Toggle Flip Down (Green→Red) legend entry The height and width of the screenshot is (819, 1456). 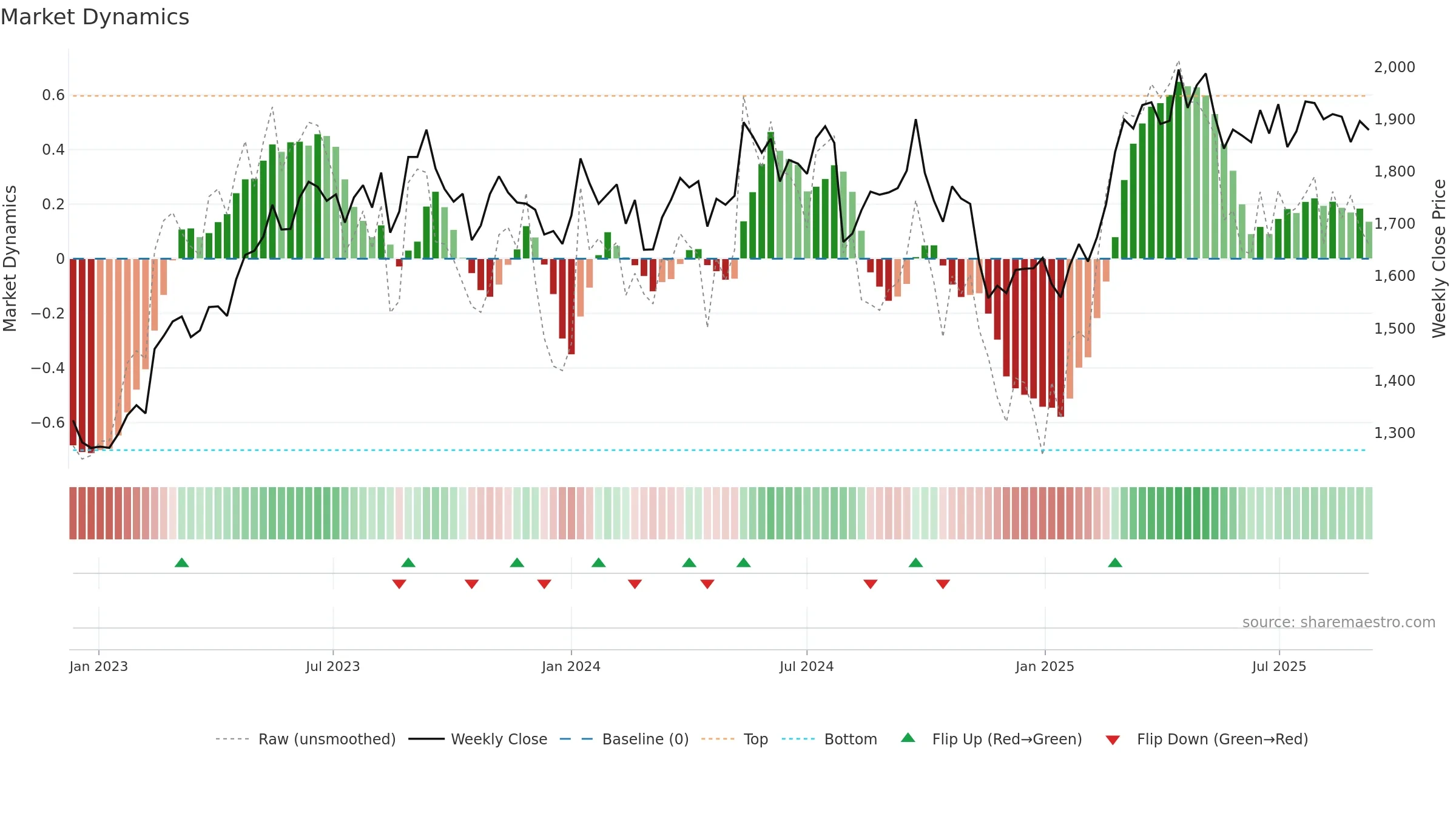pos(1207,739)
